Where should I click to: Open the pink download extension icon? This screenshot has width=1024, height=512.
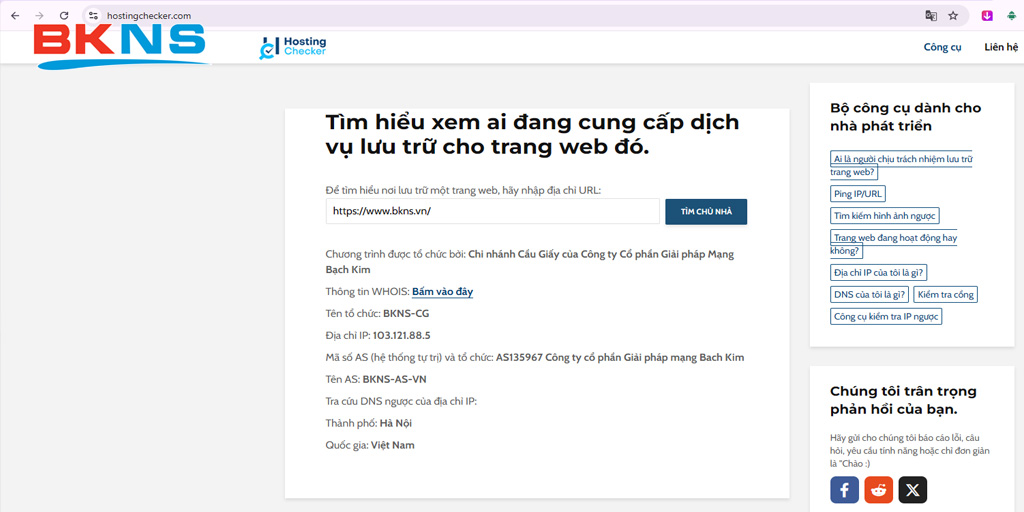(x=987, y=16)
